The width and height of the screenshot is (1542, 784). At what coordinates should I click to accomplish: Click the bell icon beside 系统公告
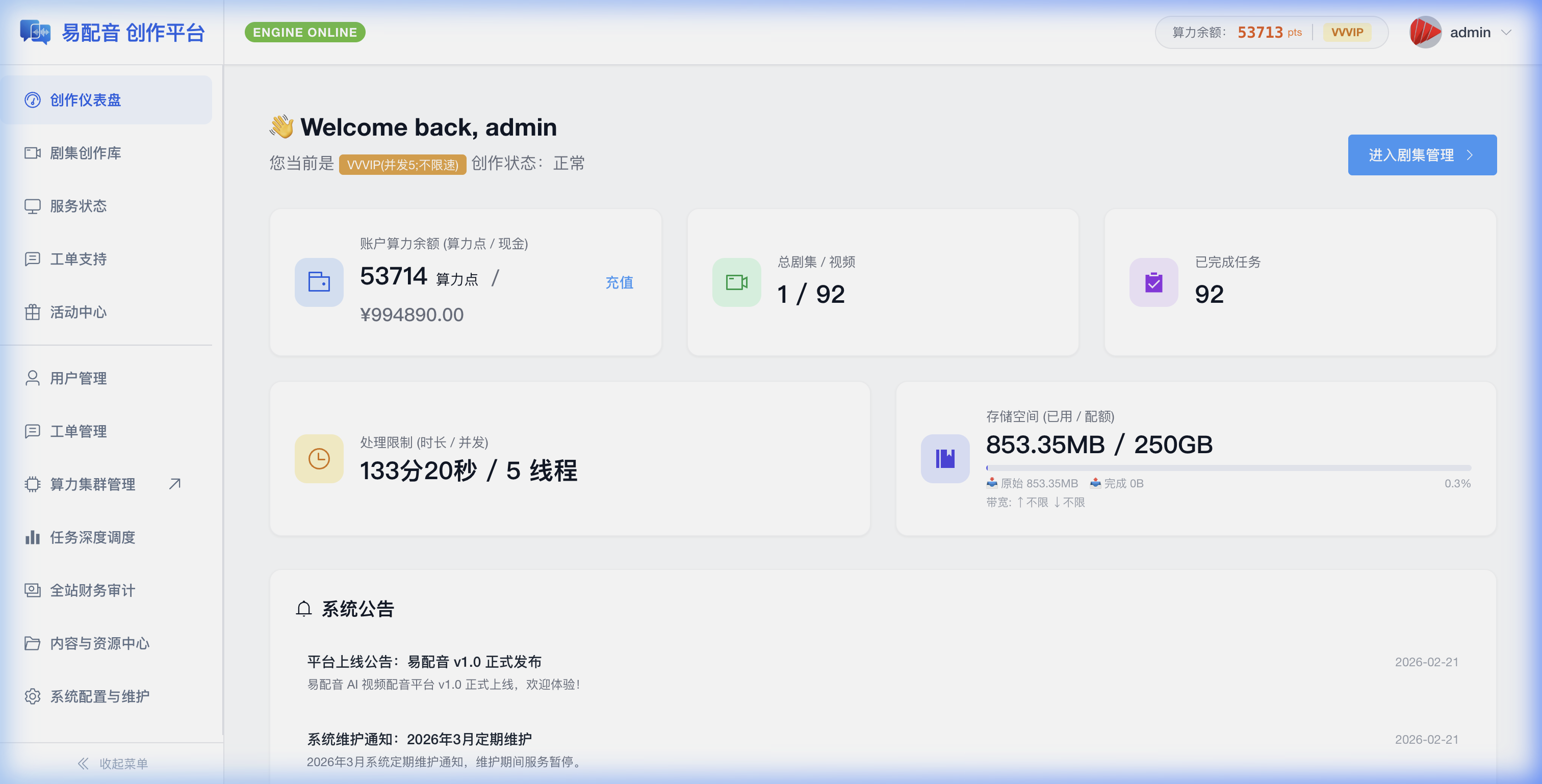(303, 609)
